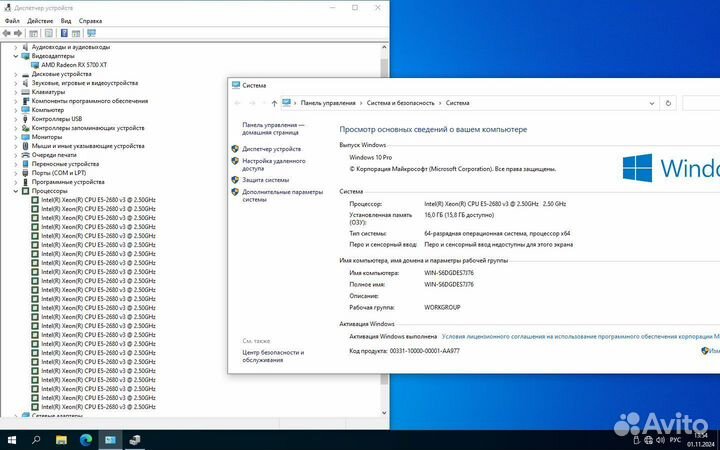Select the first Intel Xeon E5-2680 v3 entry
Viewport: 720px width, 450px height.
[x=98, y=200]
